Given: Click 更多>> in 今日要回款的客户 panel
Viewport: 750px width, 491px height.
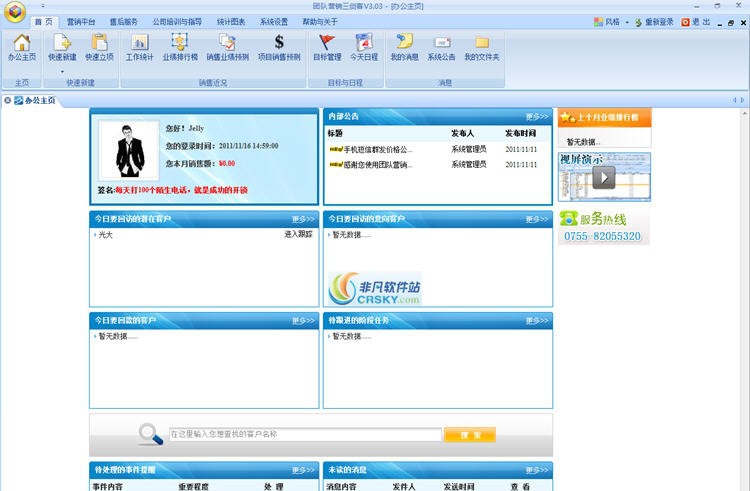Looking at the screenshot, I should coord(304,321).
